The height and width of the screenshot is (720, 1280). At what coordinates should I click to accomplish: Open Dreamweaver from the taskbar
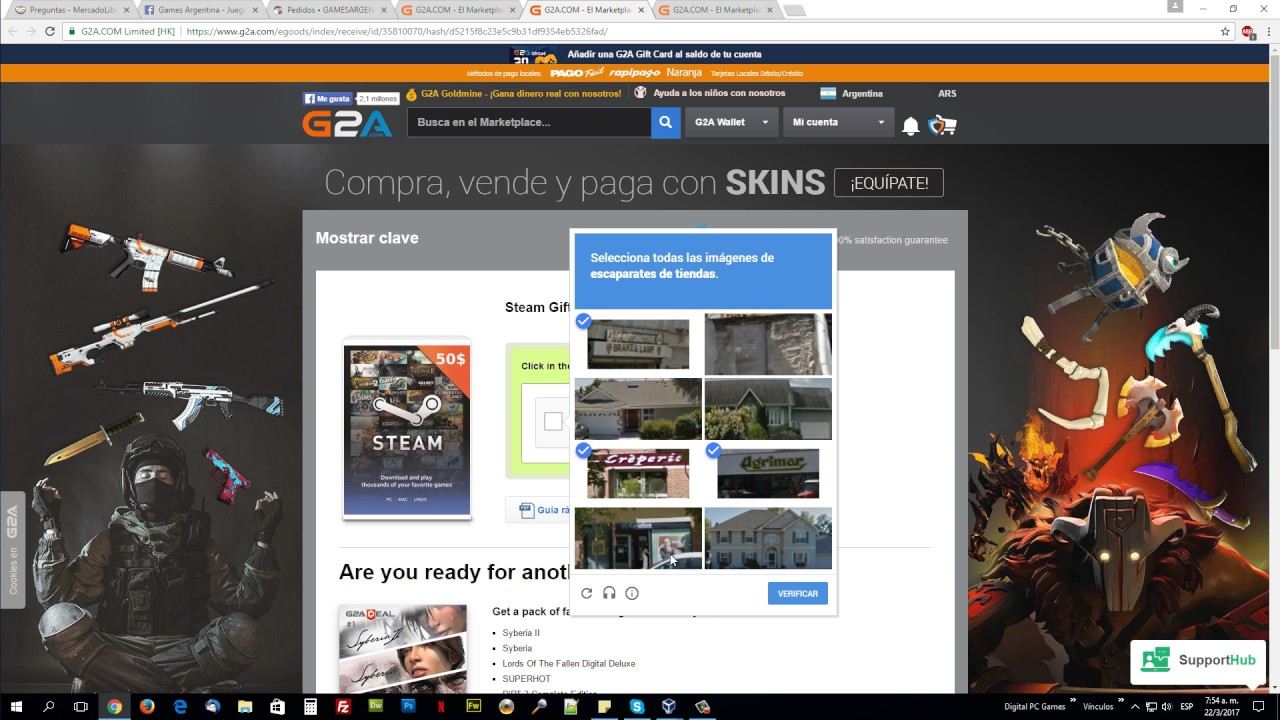[x=376, y=706]
